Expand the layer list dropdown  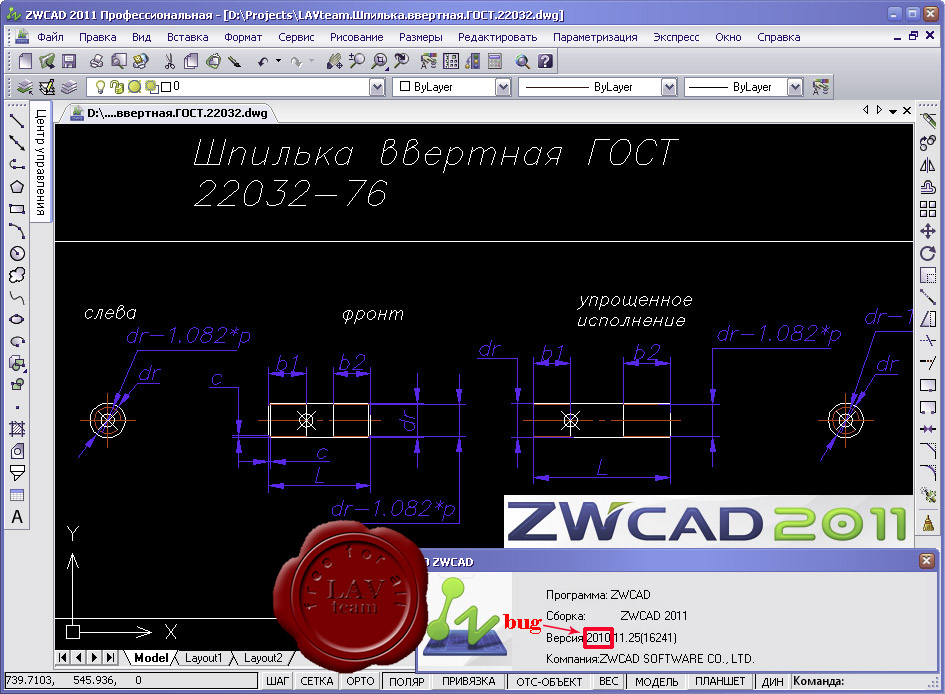pyautogui.click(x=377, y=87)
